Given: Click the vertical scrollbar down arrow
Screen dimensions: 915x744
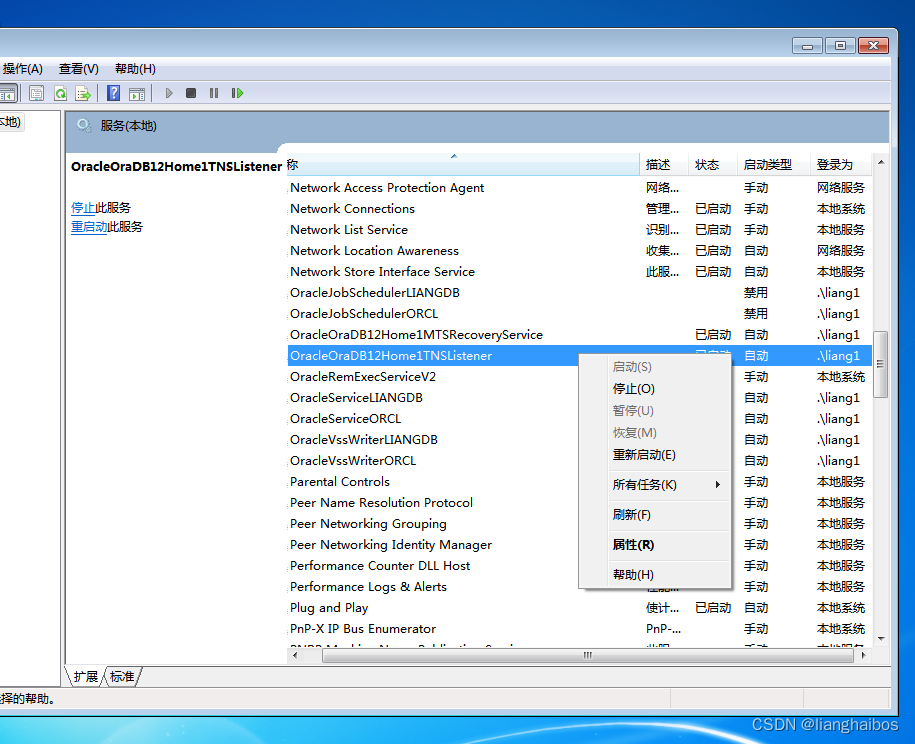Looking at the screenshot, I should click(x=881, y=639).
